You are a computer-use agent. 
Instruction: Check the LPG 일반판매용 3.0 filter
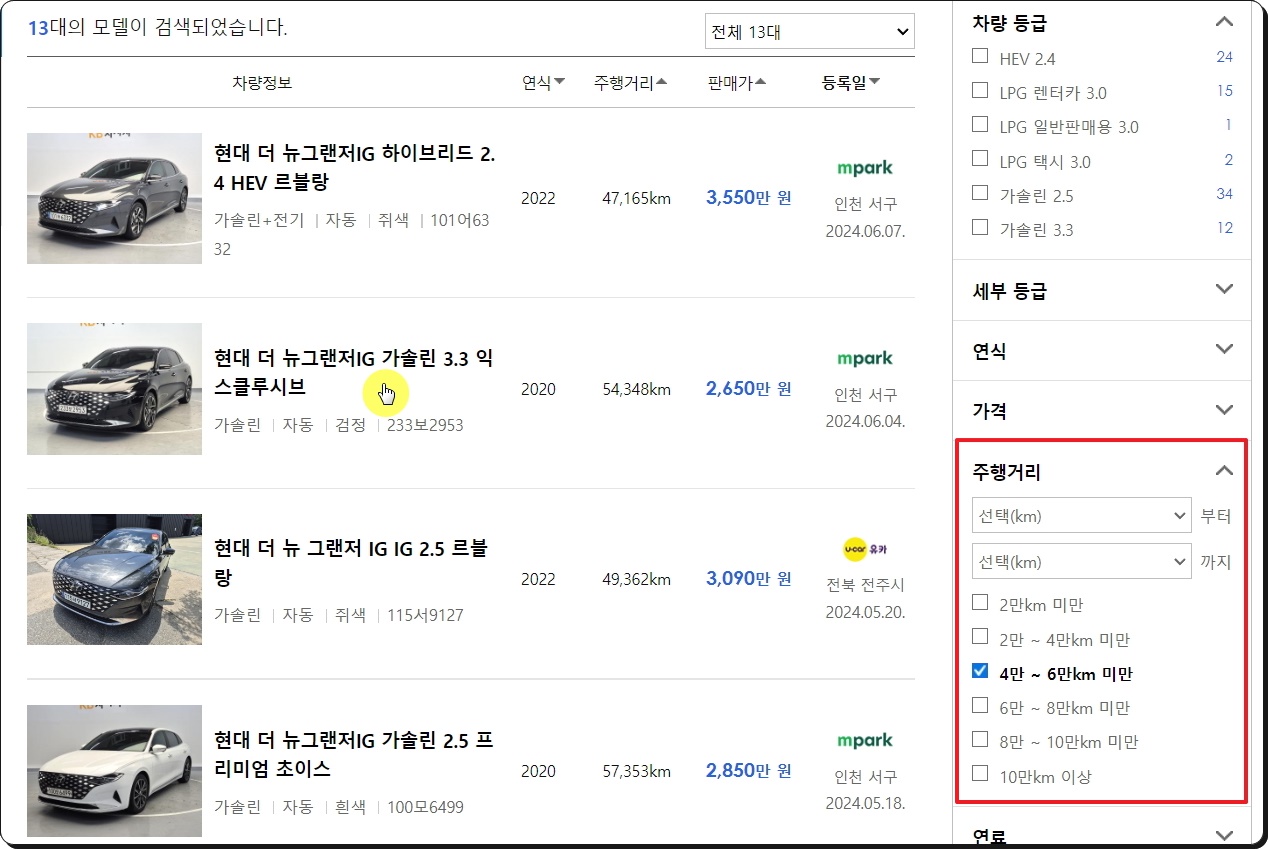click(980, 125)
